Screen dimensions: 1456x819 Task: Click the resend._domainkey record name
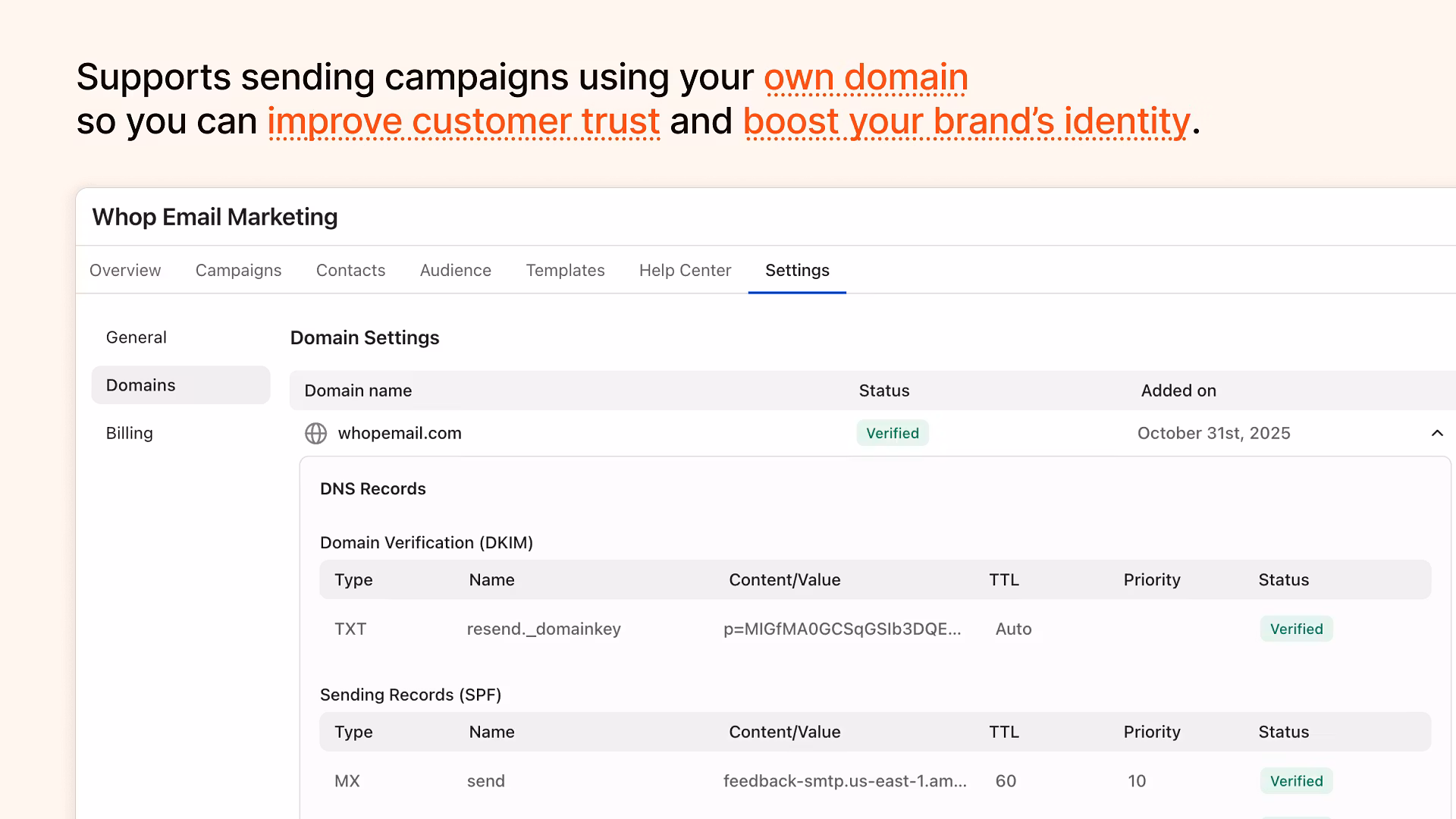coord(544,629)
